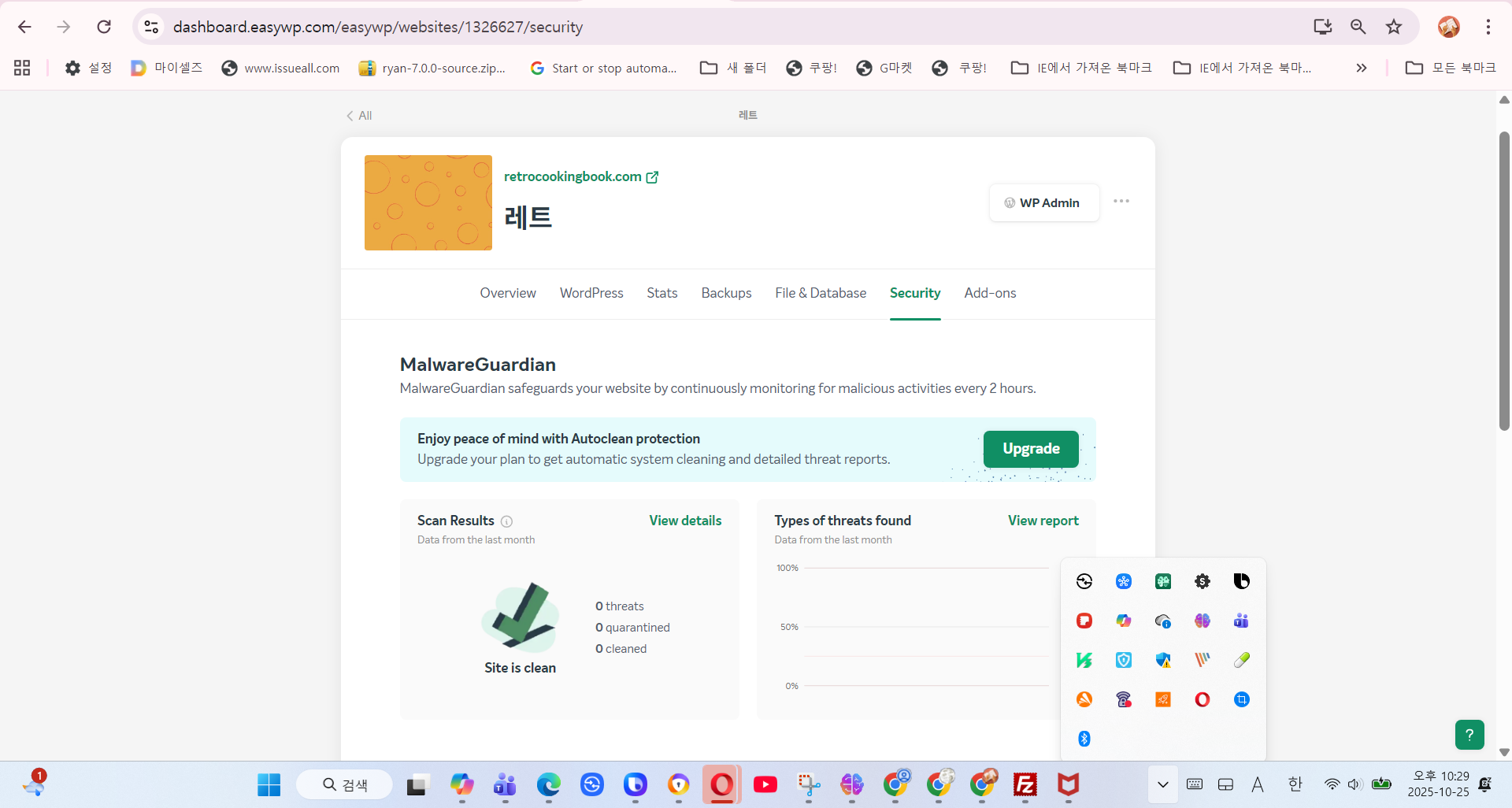
Task: Click the Avast orange tray icon
Action: (1084, 699)
